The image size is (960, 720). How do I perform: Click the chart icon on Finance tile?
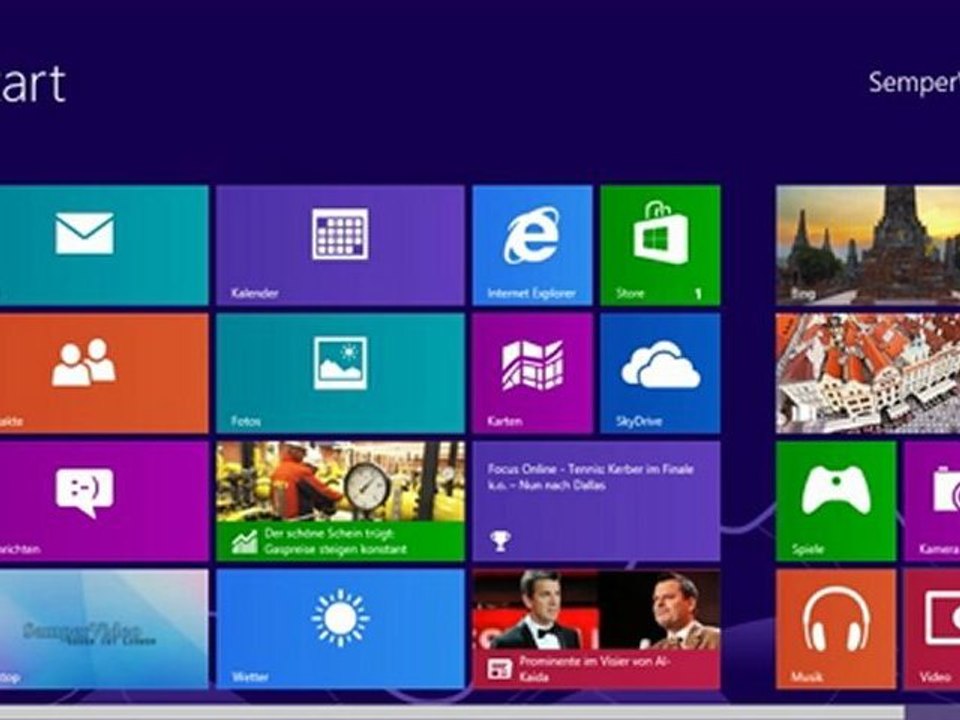tap(244, 542)
